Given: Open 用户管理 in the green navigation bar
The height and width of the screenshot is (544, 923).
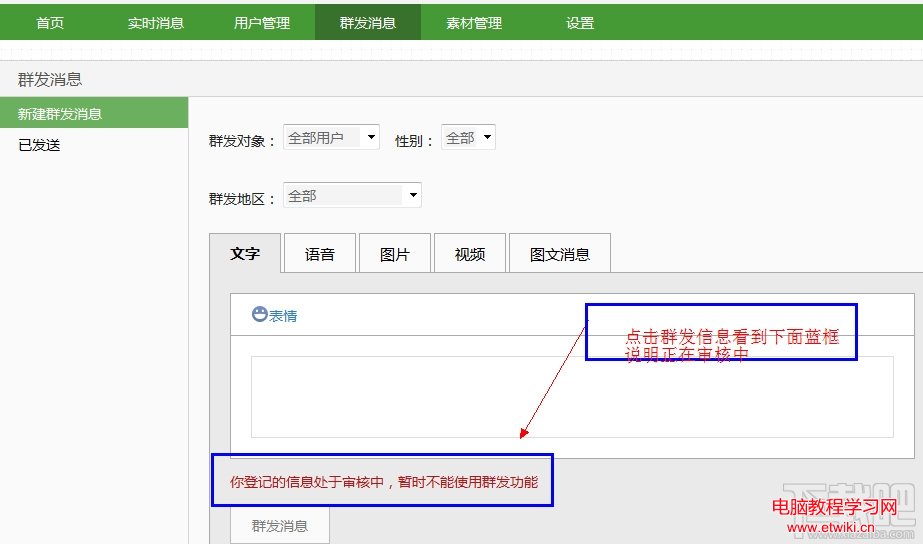Looking at the screenshot, I should point(262,23).
